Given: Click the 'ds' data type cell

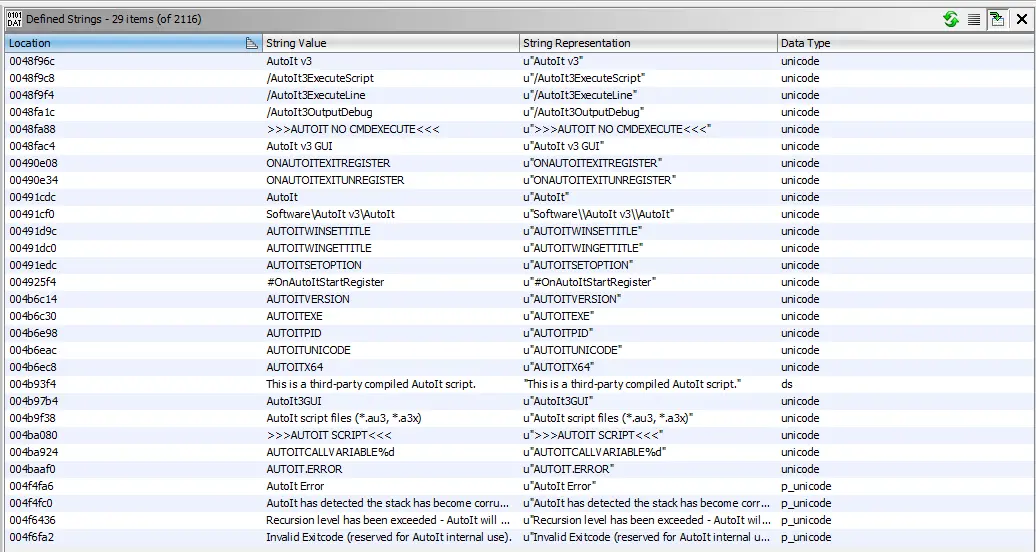Looking at the screenshot, I should pyautogui.click(x=786, y=384).
